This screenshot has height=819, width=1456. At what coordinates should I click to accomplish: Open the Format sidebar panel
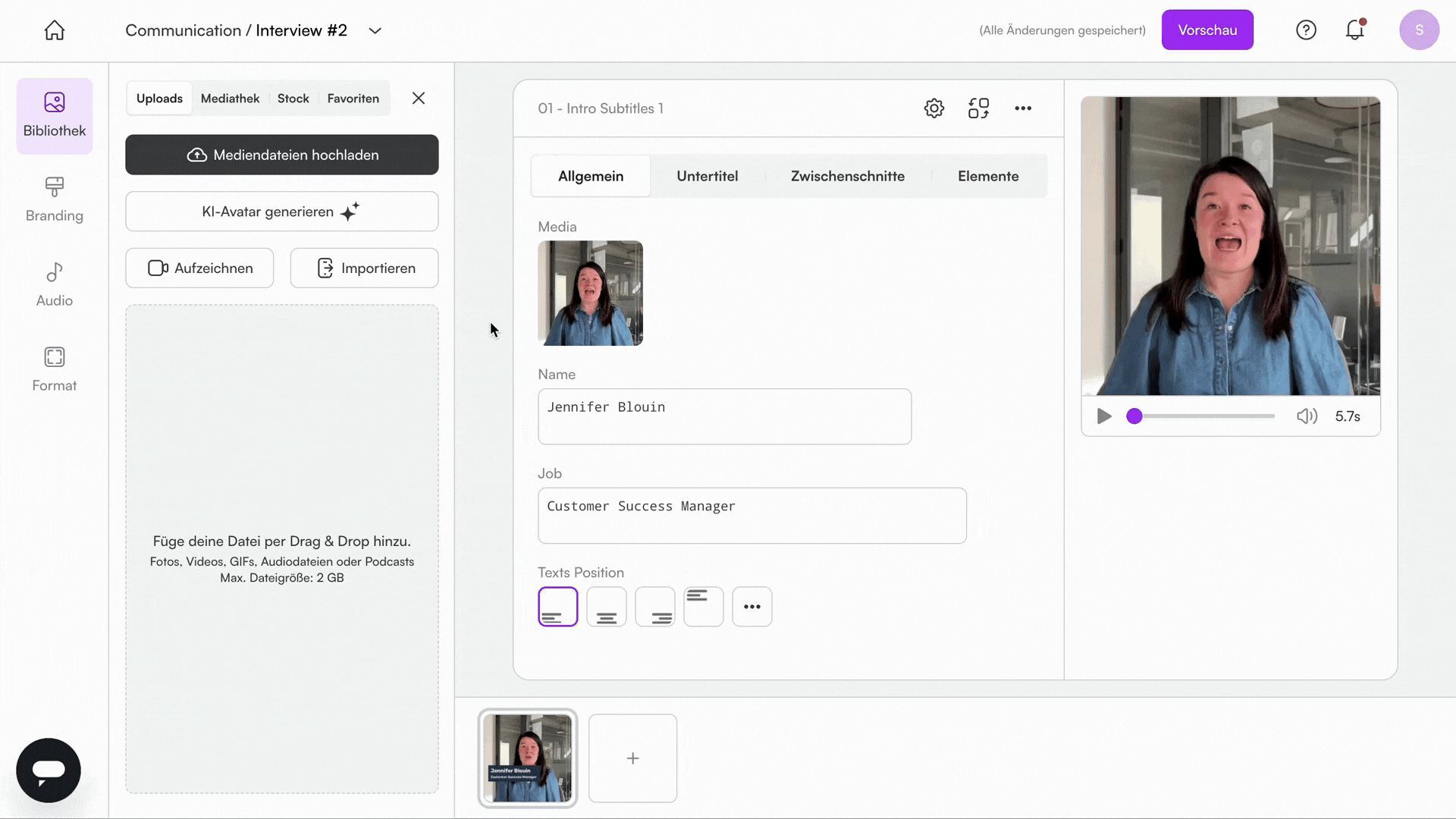pyautogui.click(x=55, y=370)
